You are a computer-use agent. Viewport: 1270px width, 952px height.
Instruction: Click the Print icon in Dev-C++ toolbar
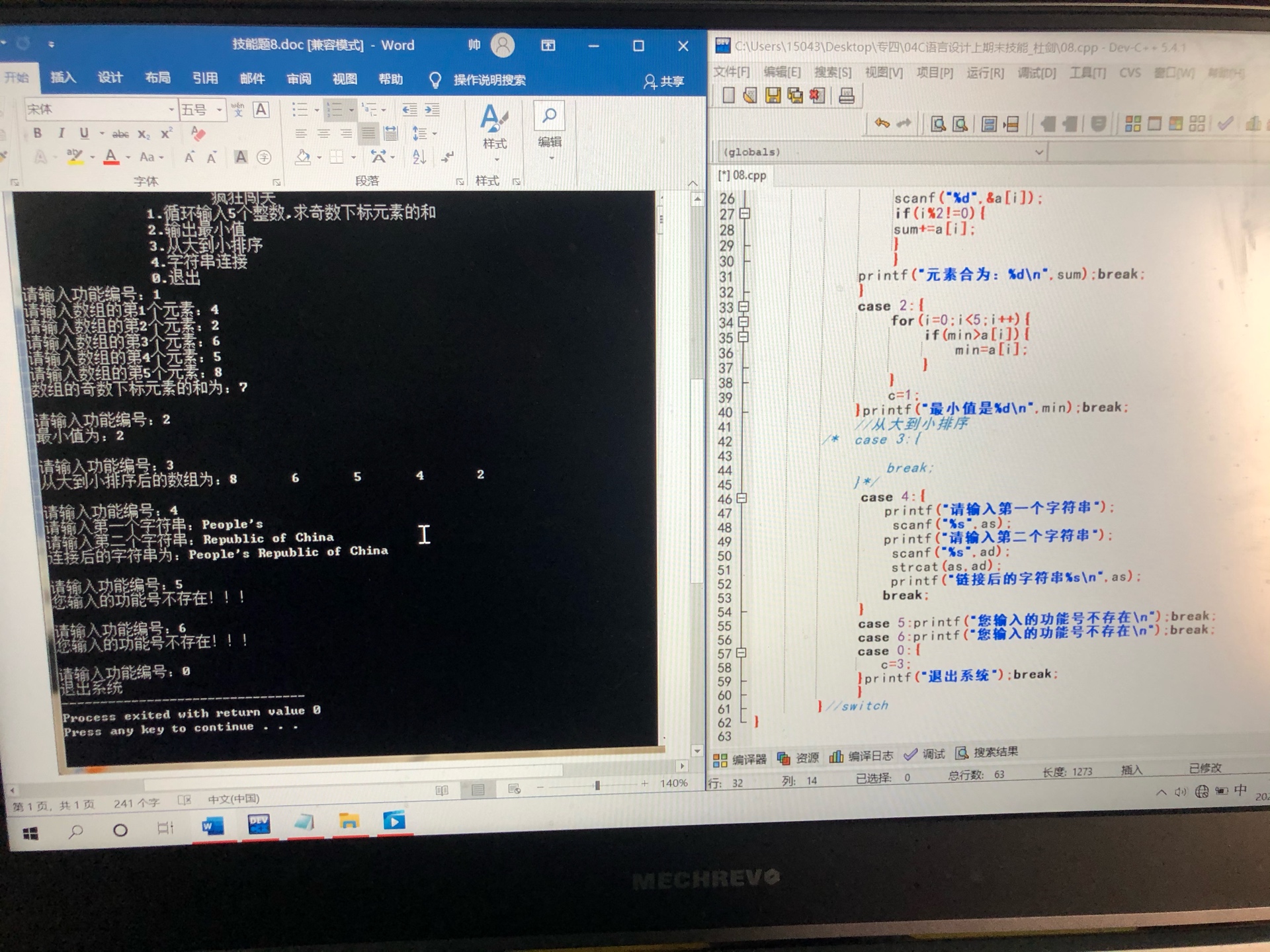pos(846,96)
